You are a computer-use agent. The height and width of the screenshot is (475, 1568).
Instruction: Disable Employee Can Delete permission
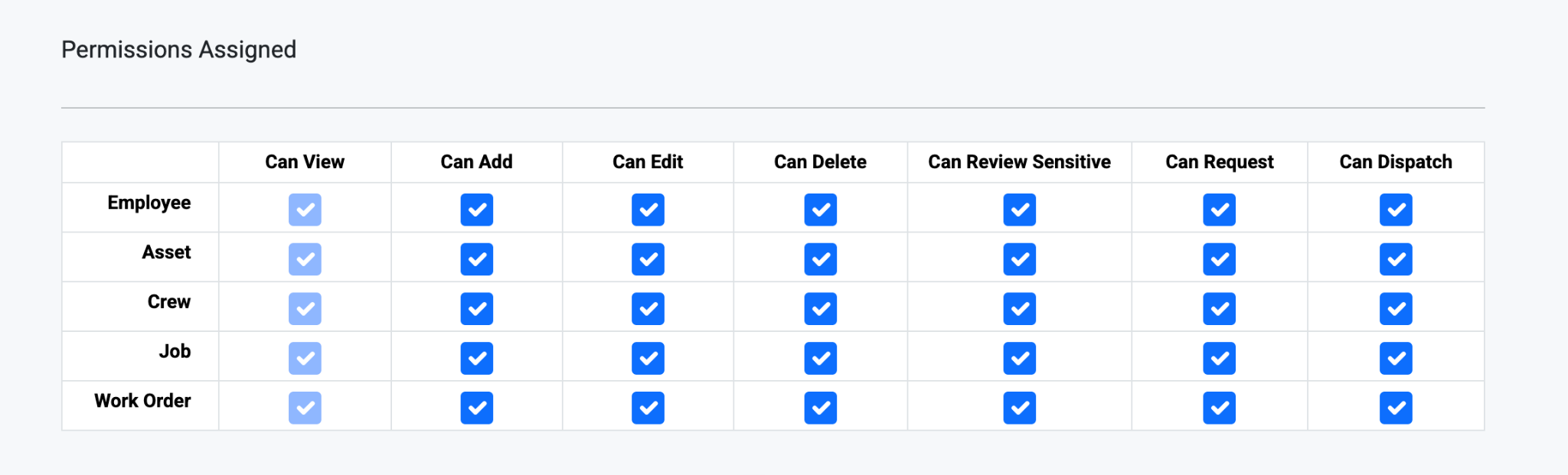pos(820,210)
